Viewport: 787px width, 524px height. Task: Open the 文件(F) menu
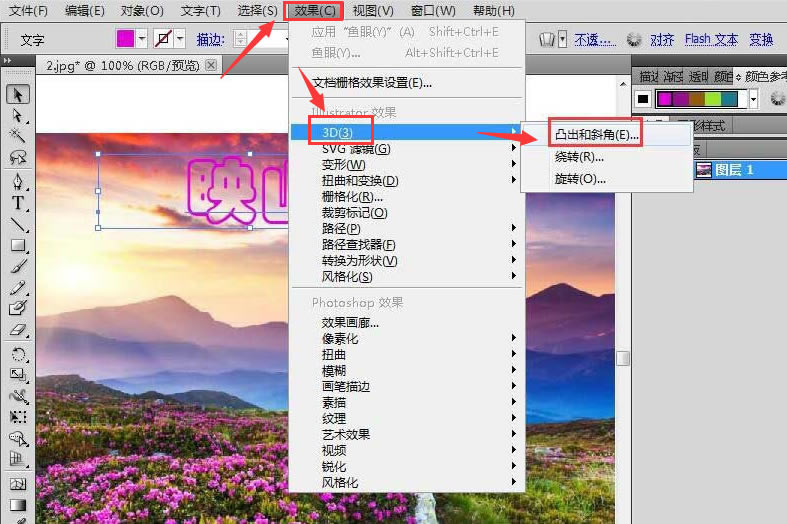[28, 11]
